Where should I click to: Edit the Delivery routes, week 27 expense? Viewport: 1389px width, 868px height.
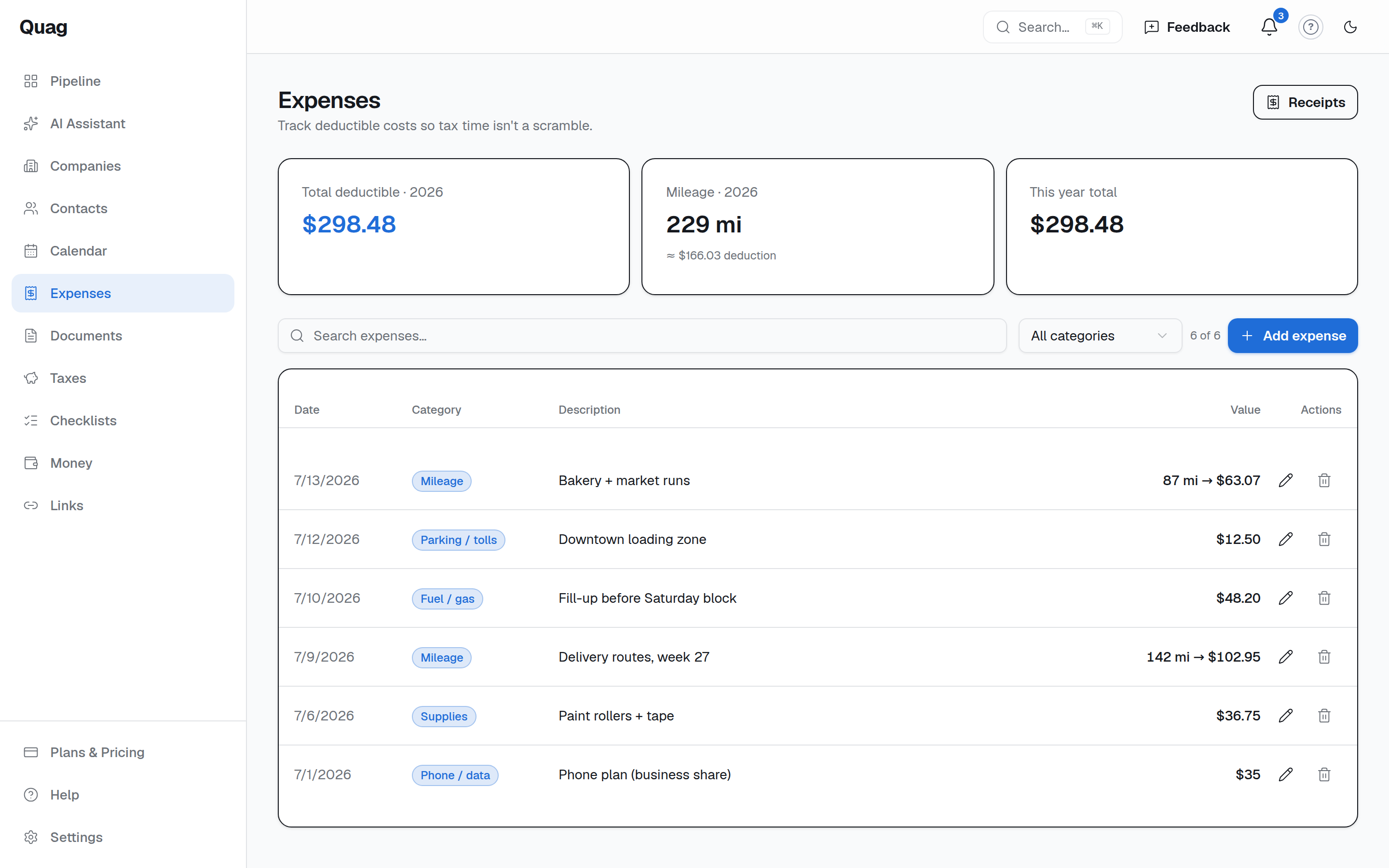coord(1286,657)
